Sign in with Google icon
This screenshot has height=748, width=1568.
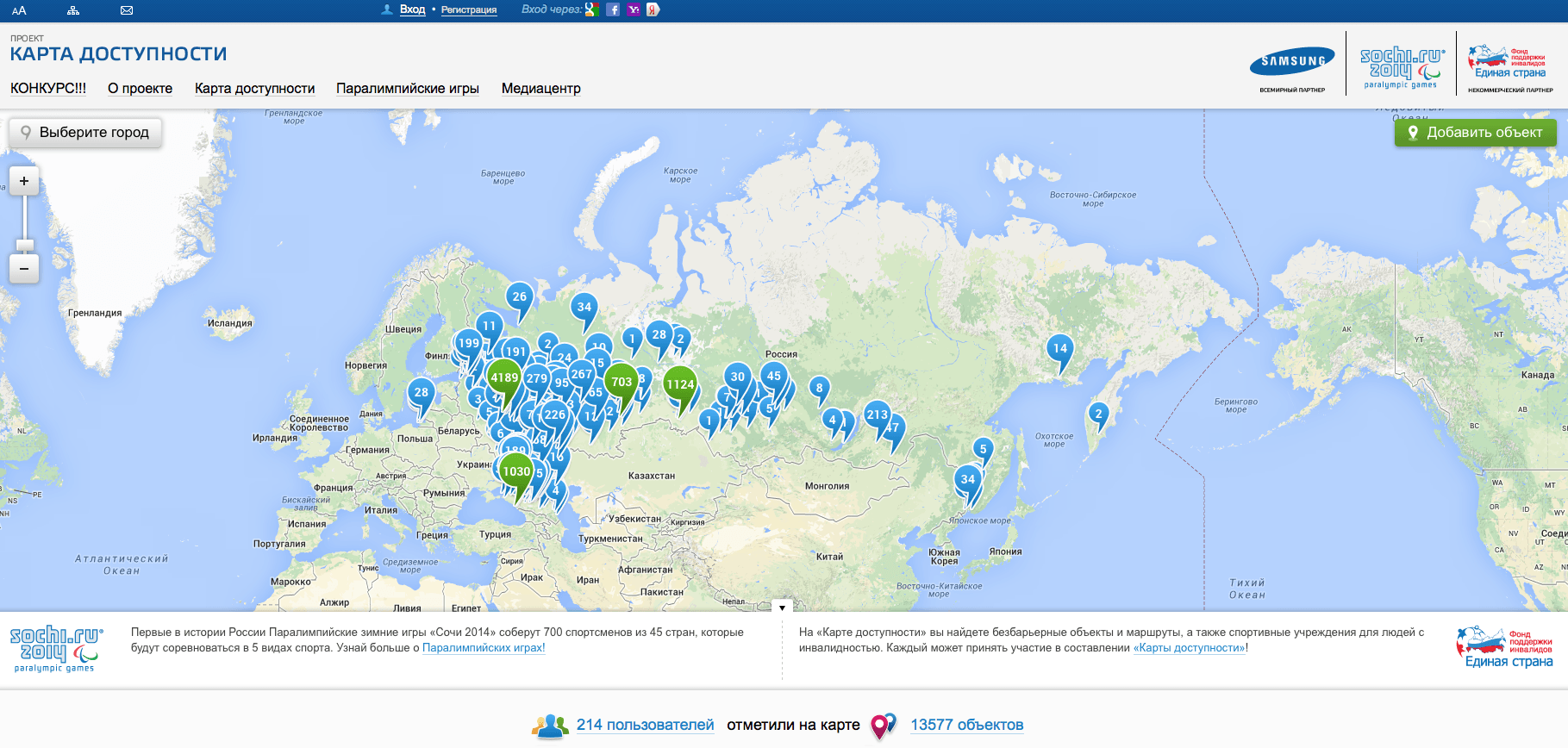591,9
